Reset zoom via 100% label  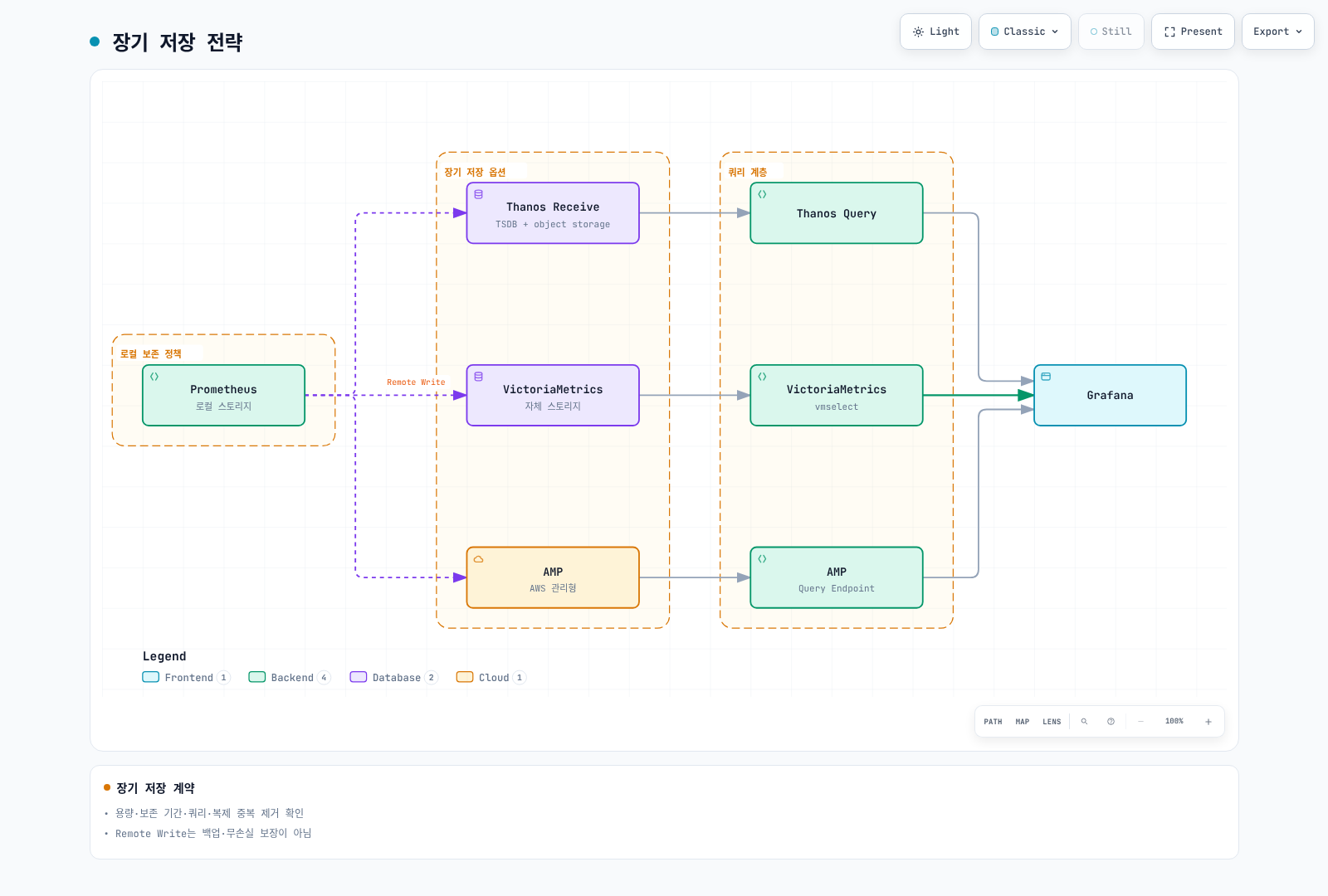[1174, 722]
